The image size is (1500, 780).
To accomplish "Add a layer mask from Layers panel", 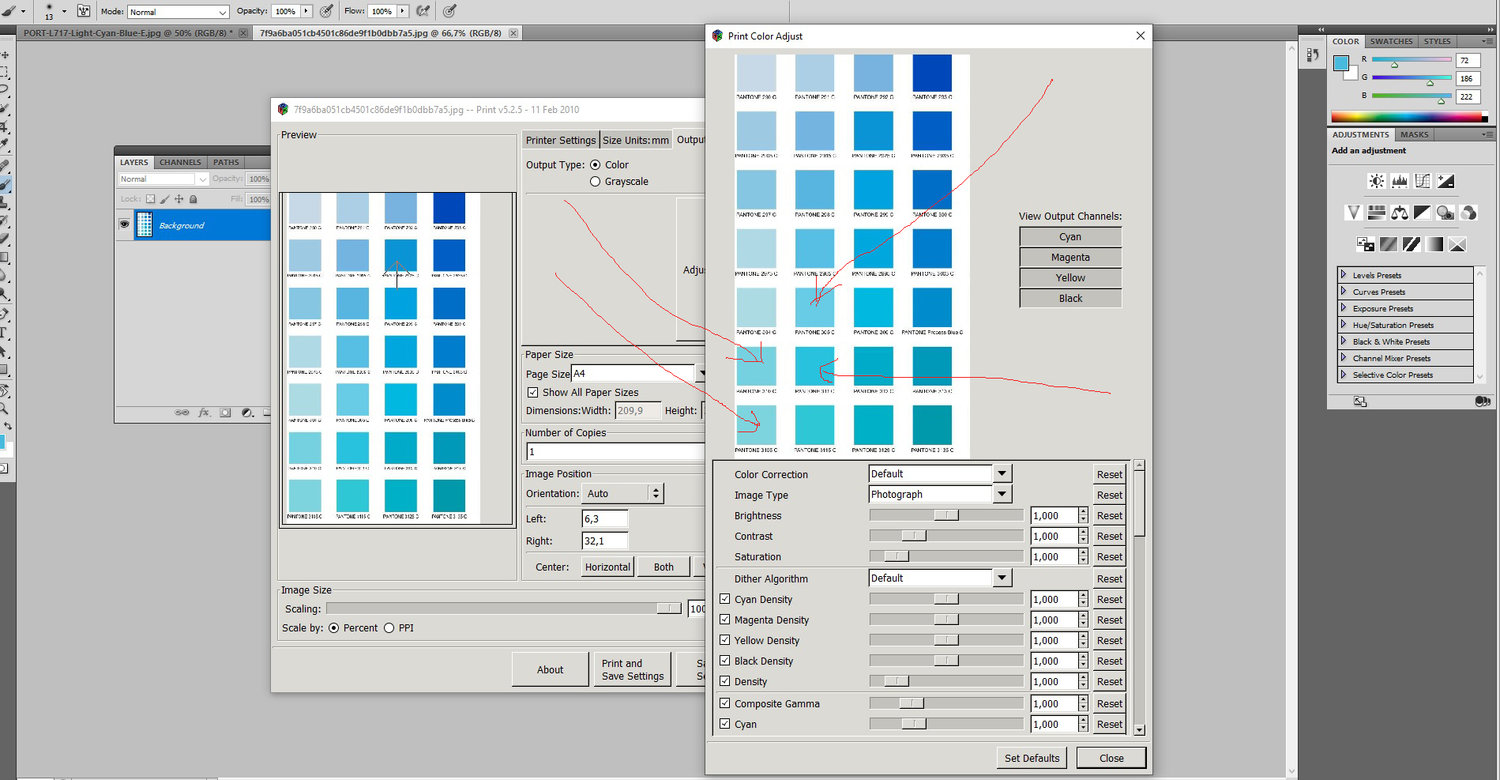I will 225,412.
